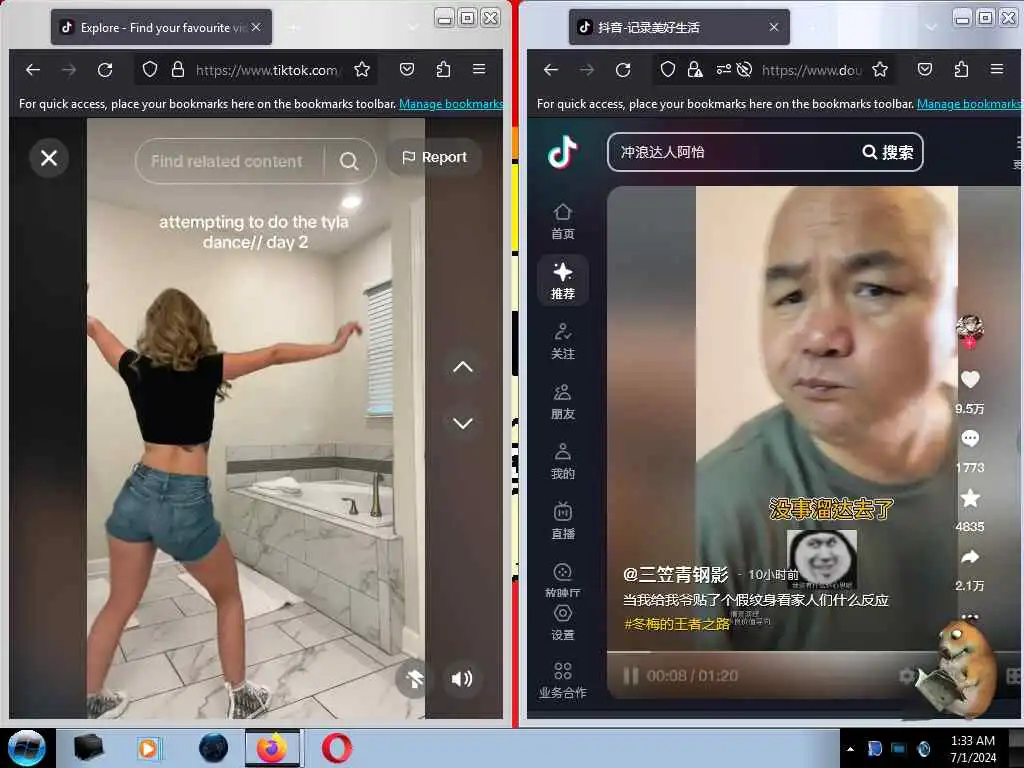The image size is (1024, 768).
Task: View site security padlock for tiktok.com
Action: click(178, 70)
